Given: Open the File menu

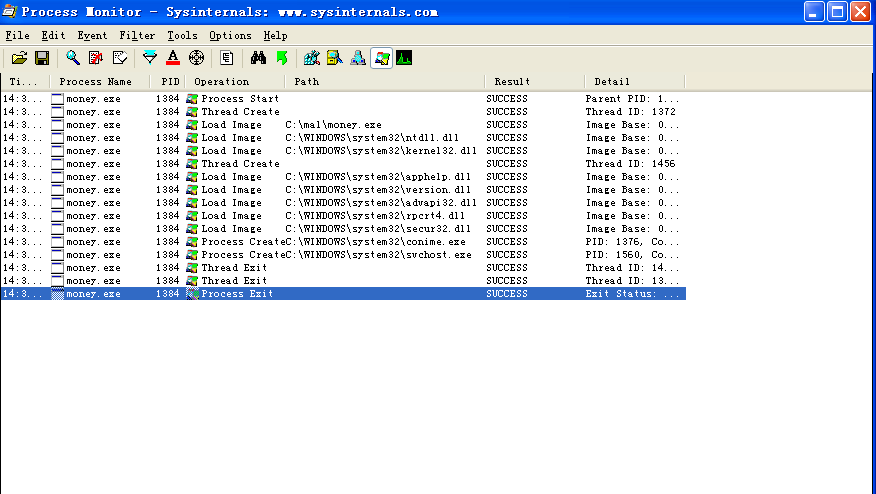Looking at the screenshot, I should tap(17, 36).
